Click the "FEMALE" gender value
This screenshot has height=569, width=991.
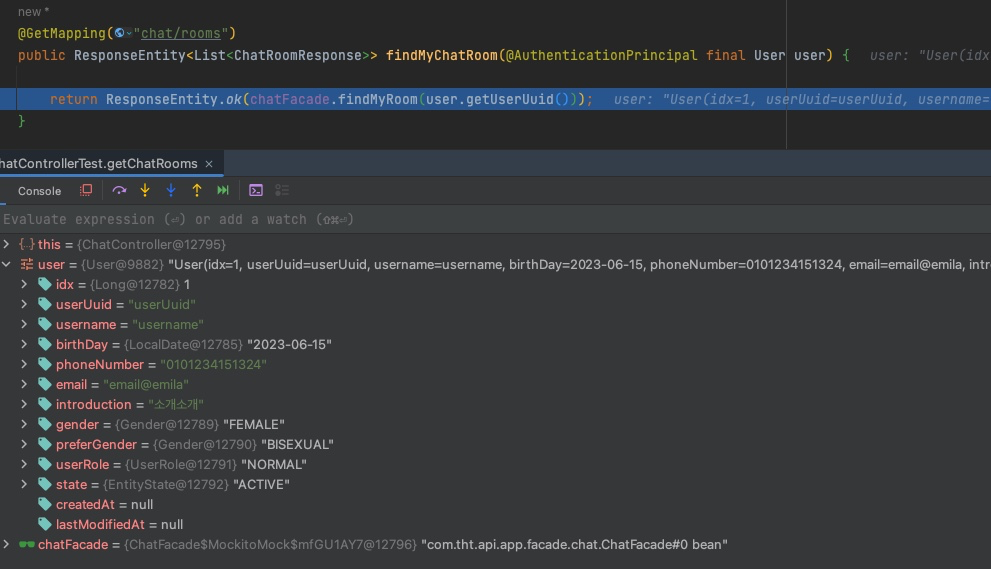click(253, 424)
